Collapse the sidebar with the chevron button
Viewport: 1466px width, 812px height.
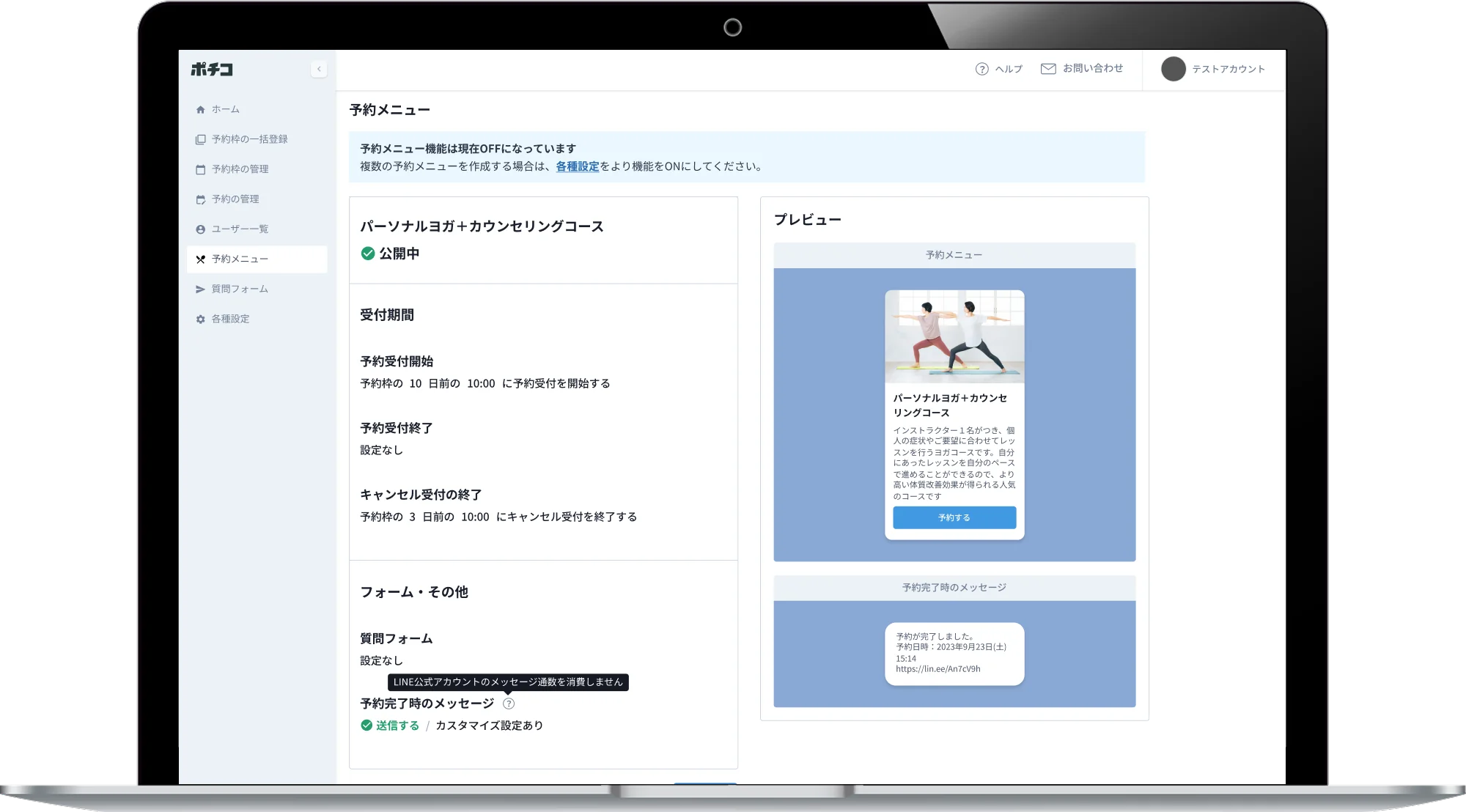319,69
